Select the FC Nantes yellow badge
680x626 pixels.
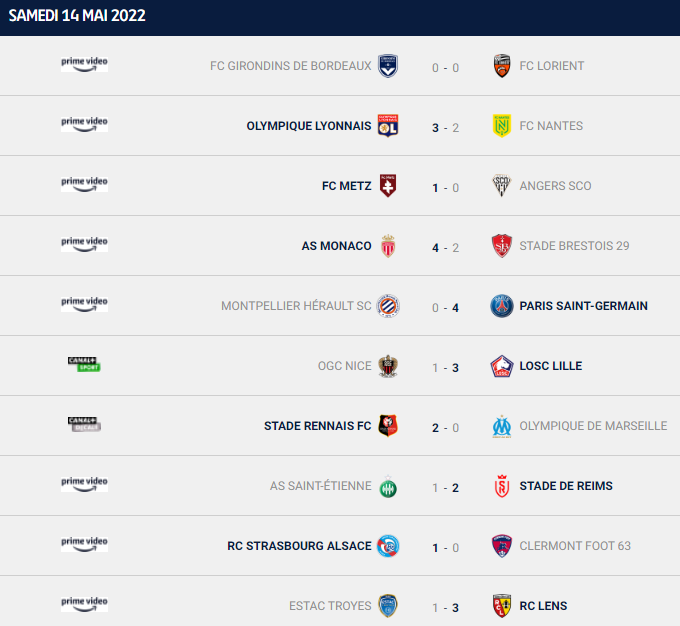pyautogui.click(x=502, y=126)
